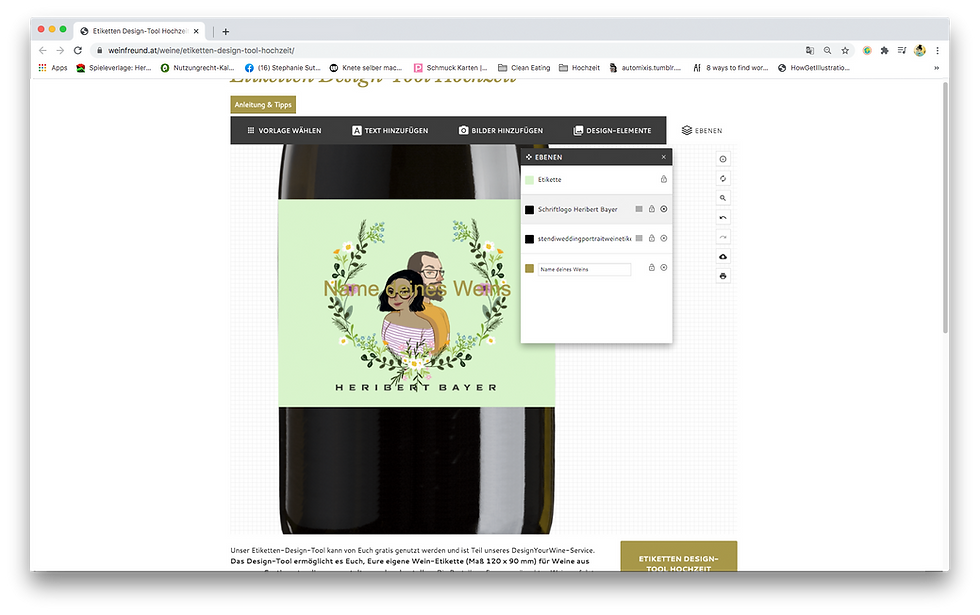Click the move handle icon in Ebenen header

click(x=529, y=157)
